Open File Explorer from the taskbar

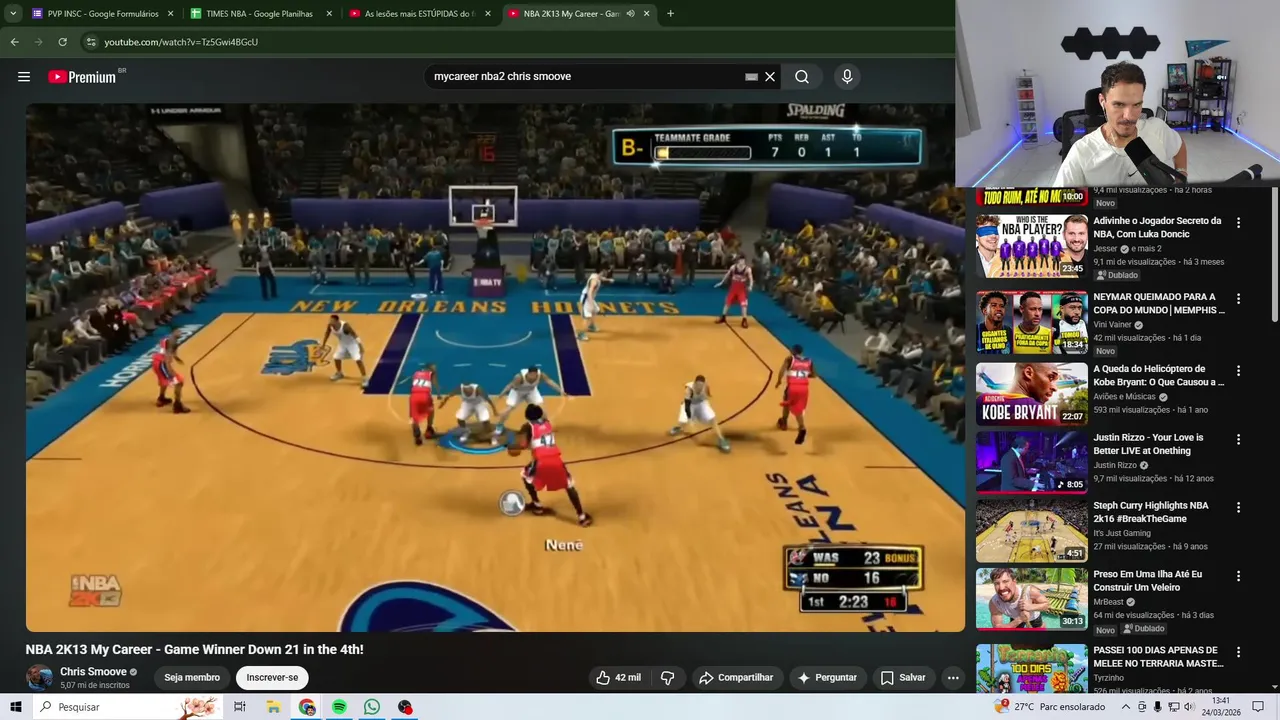click(273, 707)
